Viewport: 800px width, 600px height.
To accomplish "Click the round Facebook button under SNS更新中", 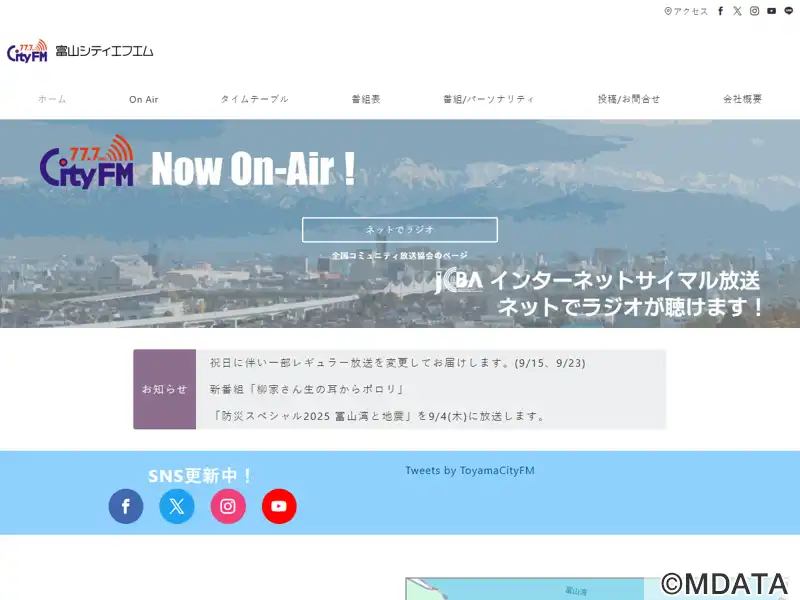I will pos(126,506).
